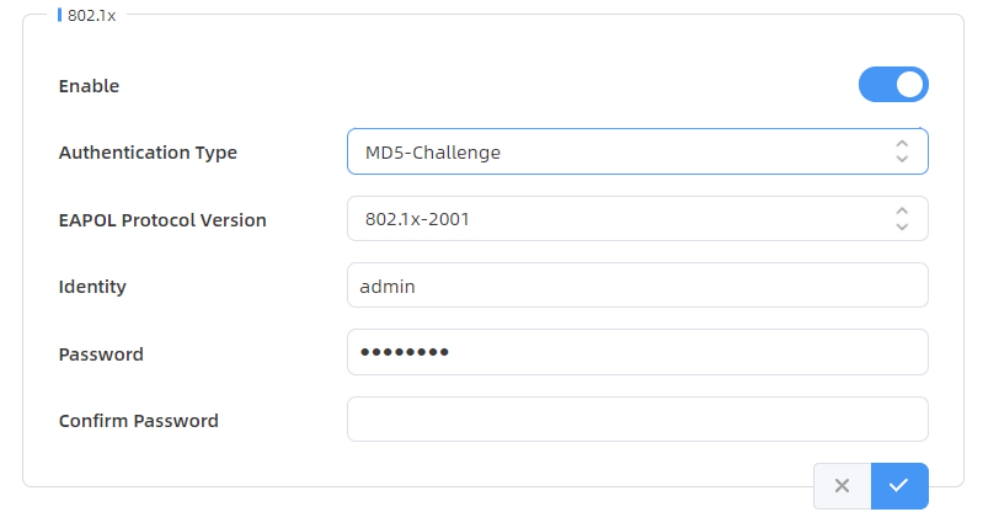This screenshot has width=983, height=512.
Task: Click the Authentication Type up-down arrows
Action: [902, 152]
